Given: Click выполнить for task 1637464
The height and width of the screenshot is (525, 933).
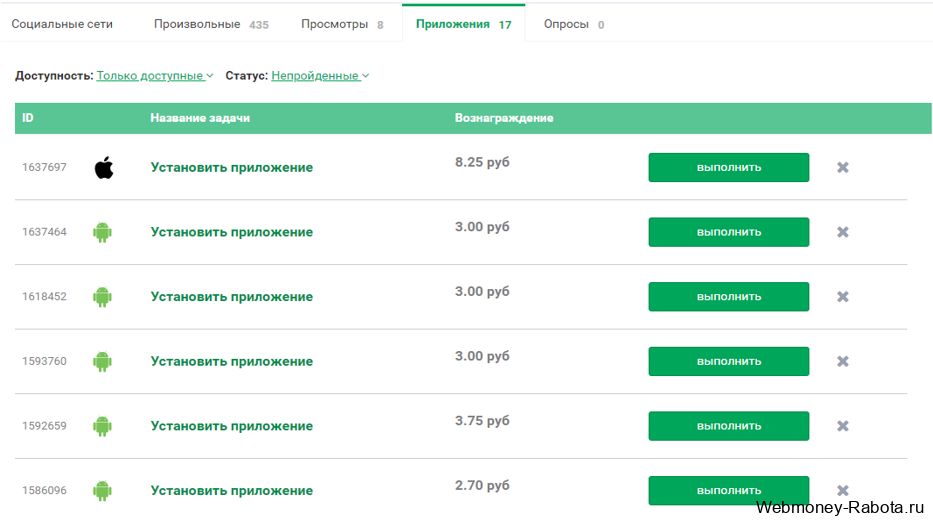Looking at the screenshot, I should pos(728,232).
